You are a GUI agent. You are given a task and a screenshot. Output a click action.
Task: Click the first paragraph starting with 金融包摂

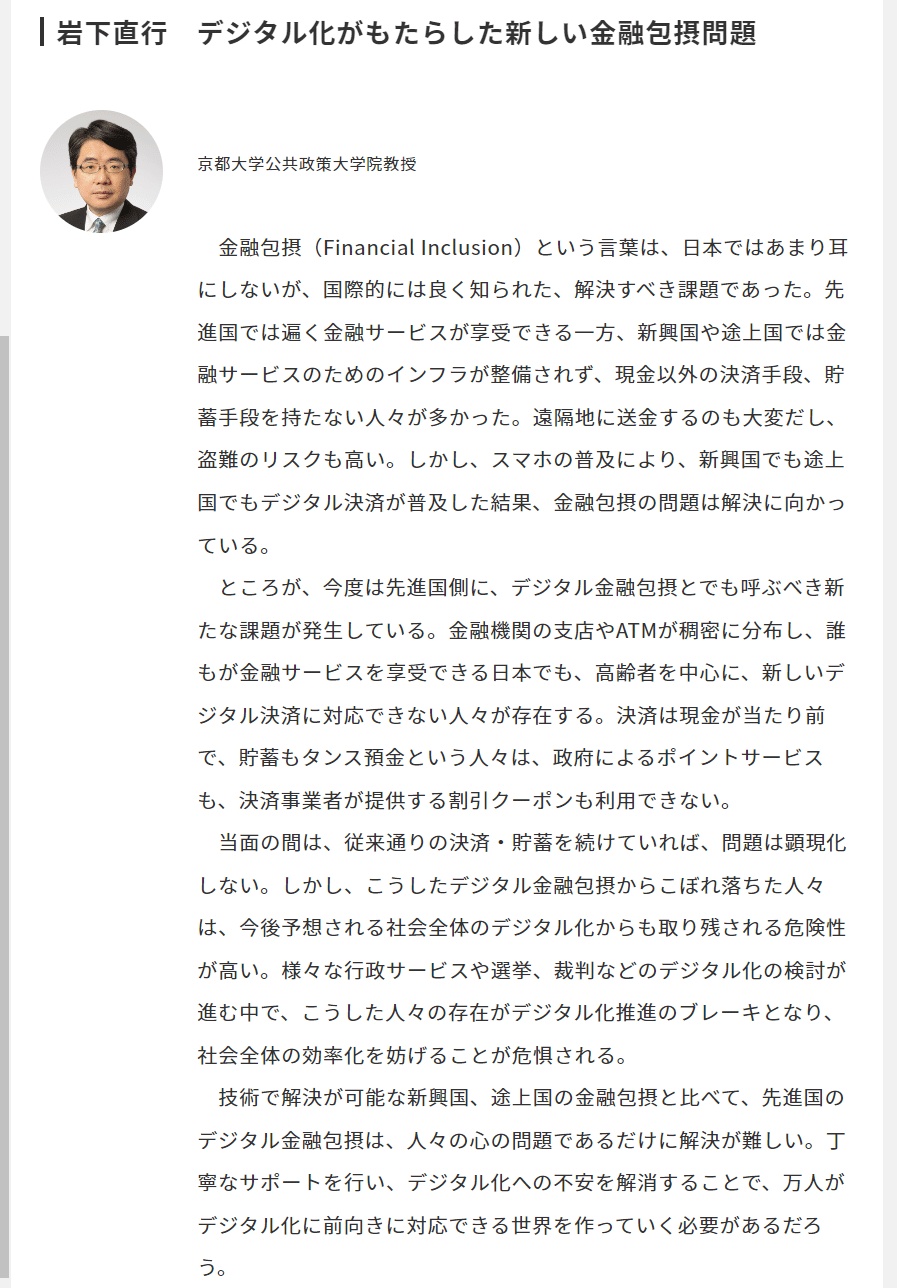click(x=521, y=397)
